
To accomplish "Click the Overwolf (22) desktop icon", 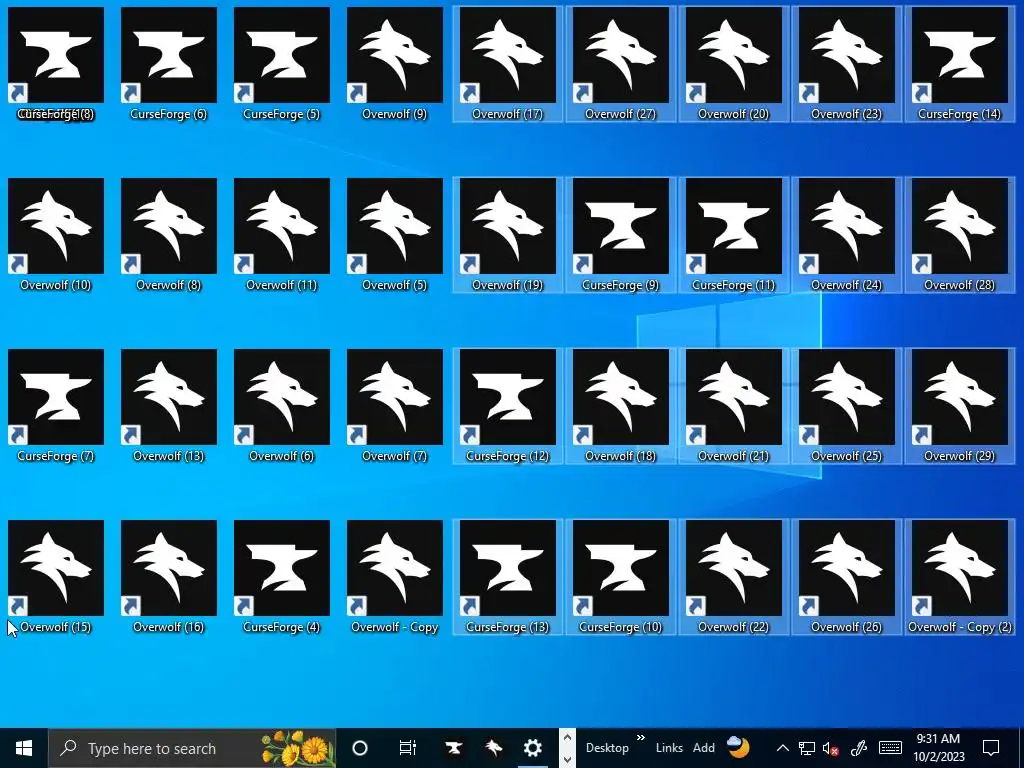I will click(x=733, y=577).
